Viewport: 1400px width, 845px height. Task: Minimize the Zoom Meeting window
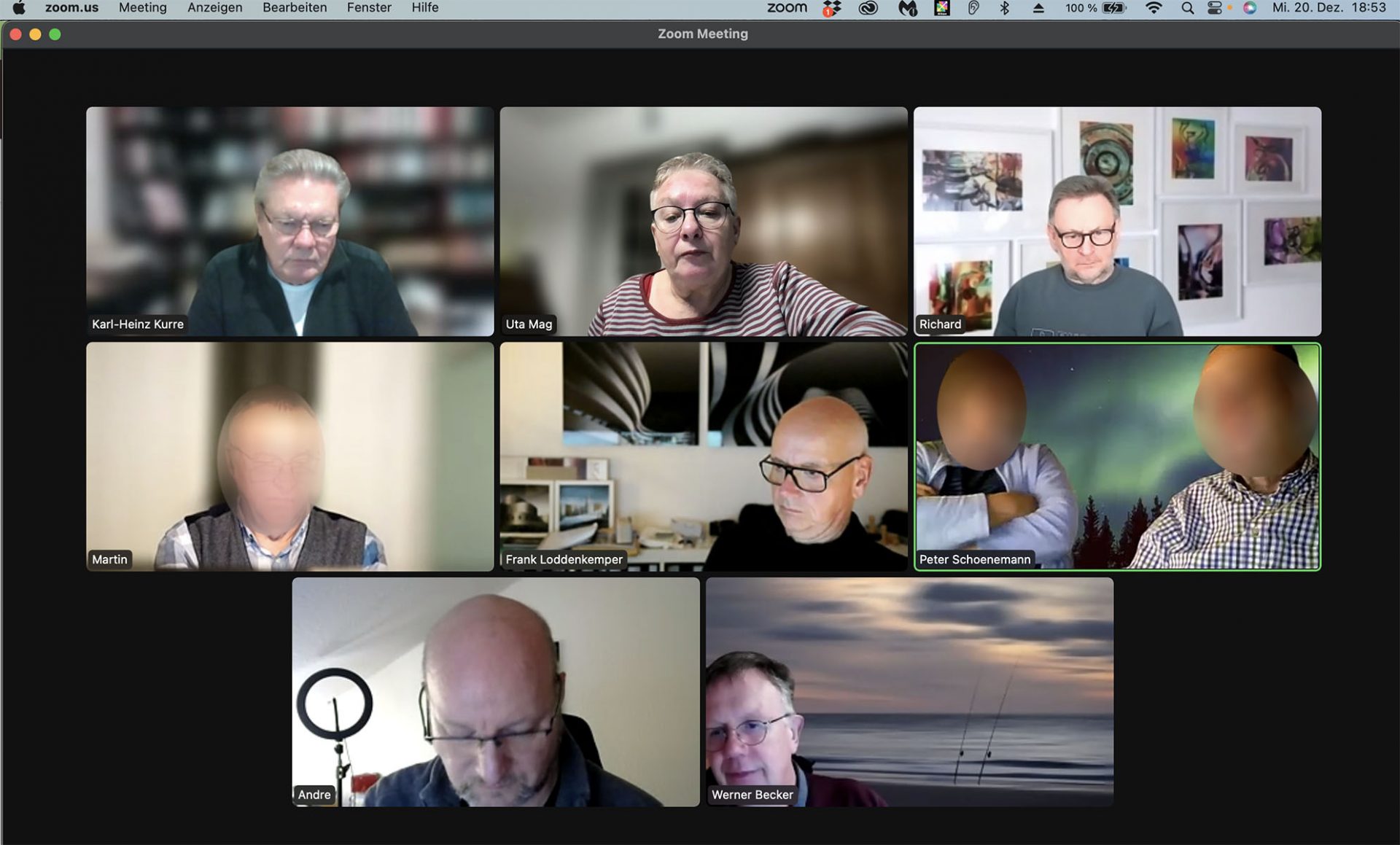35,34
